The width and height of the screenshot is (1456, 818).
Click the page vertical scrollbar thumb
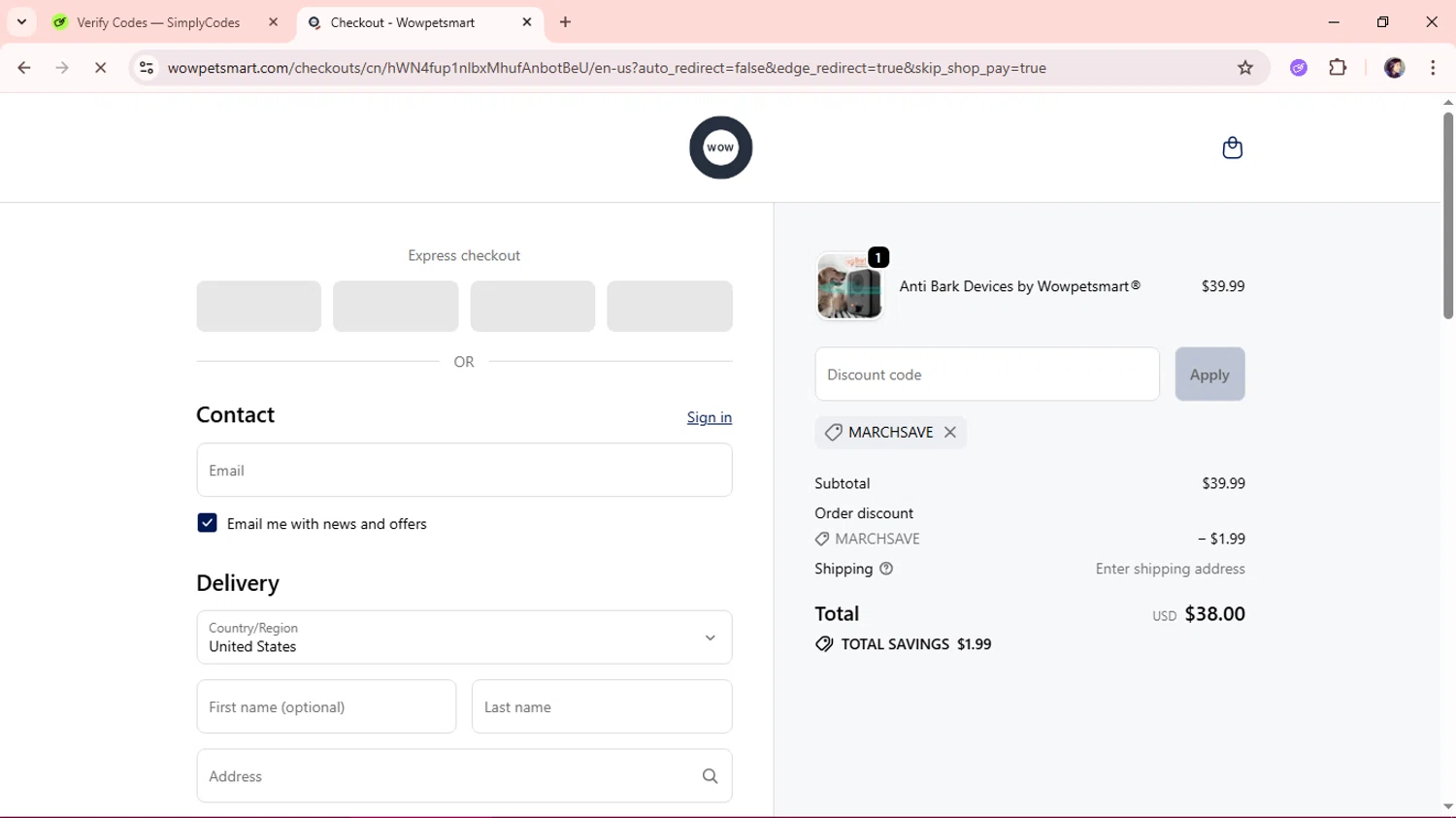point(1448,215)
